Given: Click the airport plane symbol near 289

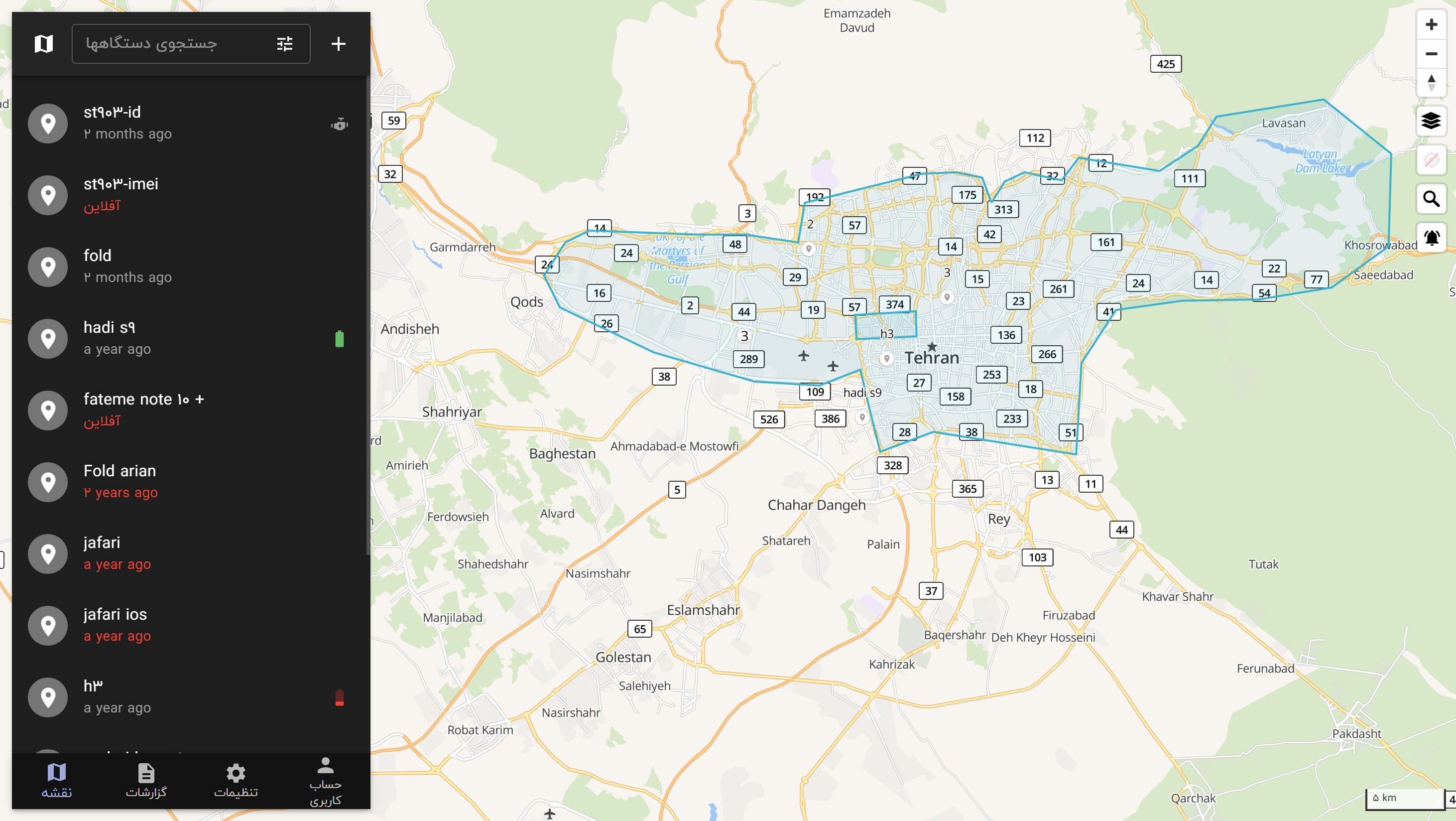Looking at the screenshot, I should [803, 356].
